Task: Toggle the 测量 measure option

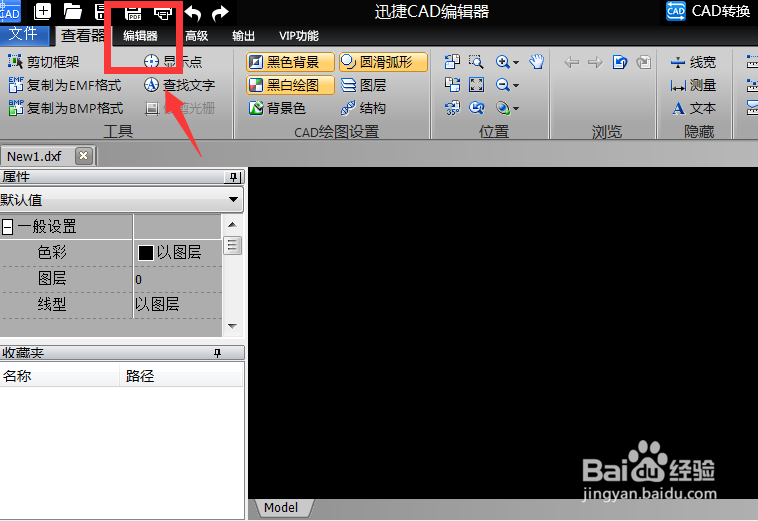Action: 693,85
